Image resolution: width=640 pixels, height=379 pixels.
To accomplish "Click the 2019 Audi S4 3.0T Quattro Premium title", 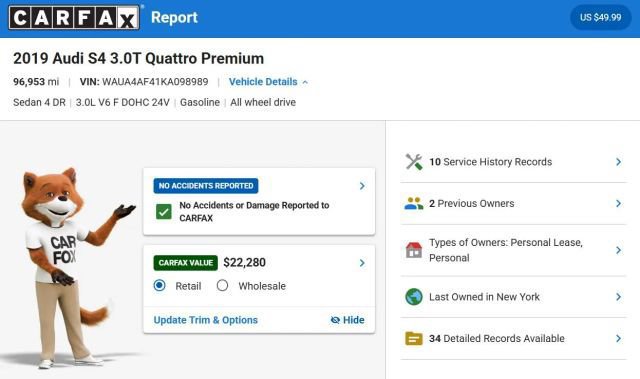I will point(138,59).
